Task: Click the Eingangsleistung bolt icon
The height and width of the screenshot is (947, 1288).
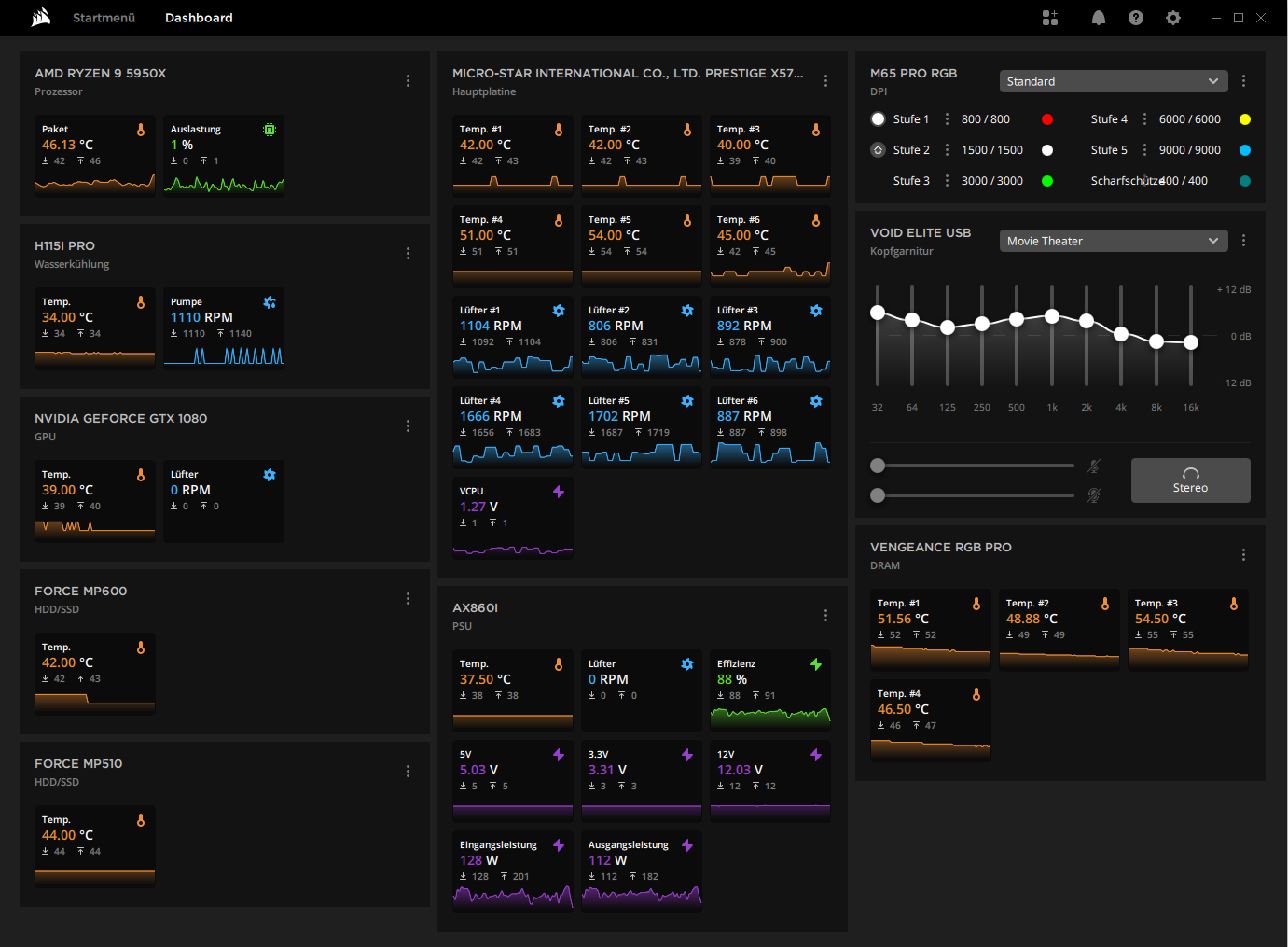Action: pyautogui.click(x=559, y=845)
